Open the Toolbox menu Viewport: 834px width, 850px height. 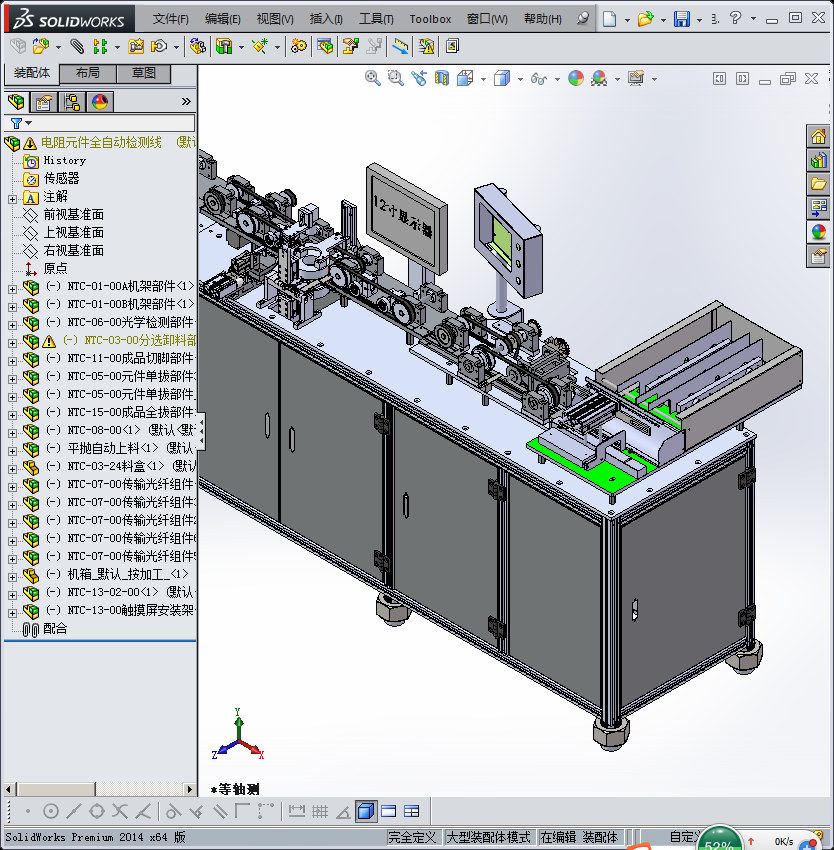(430, 19)
